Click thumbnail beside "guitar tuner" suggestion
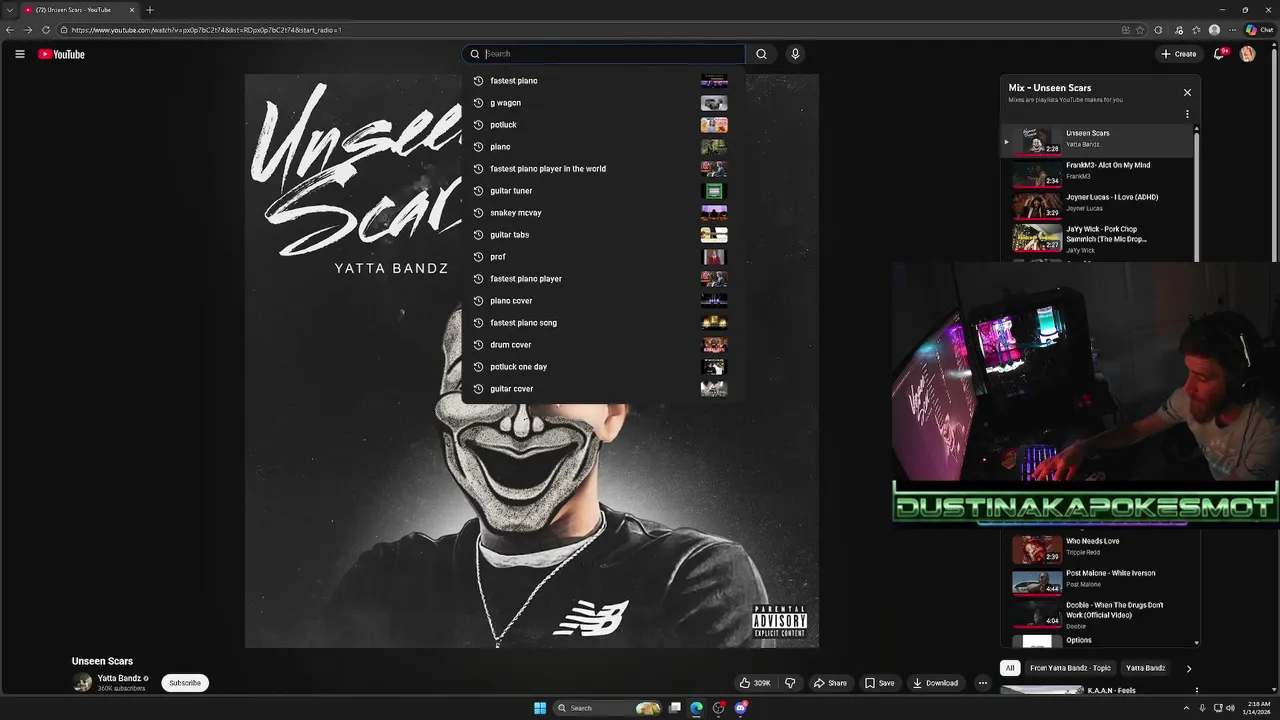The height and width of the screenshot is (720, 1280). coord(714,191)
